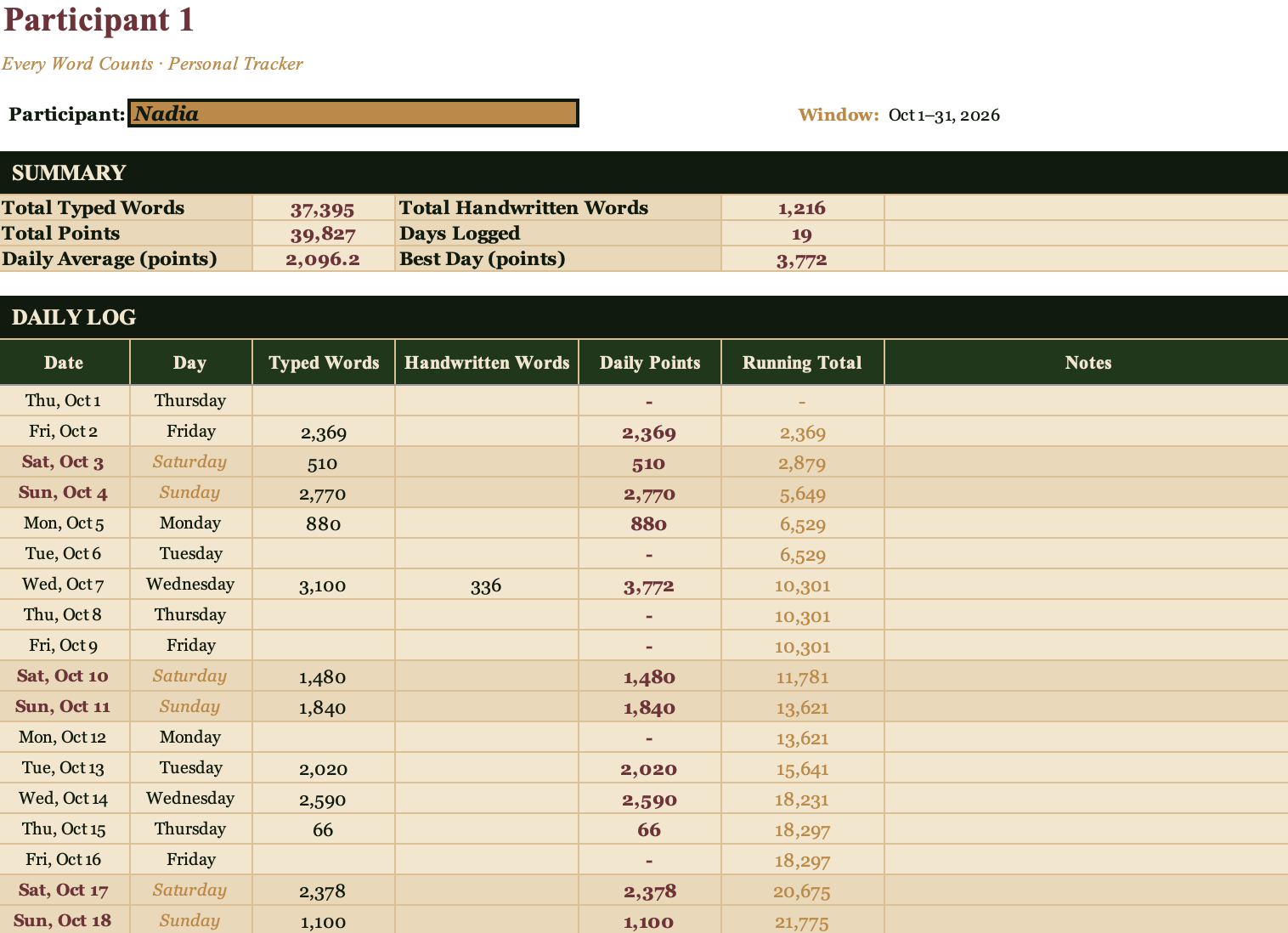Select the "Best Day (points)" label
1288x933 pixels.
(483, 259)
